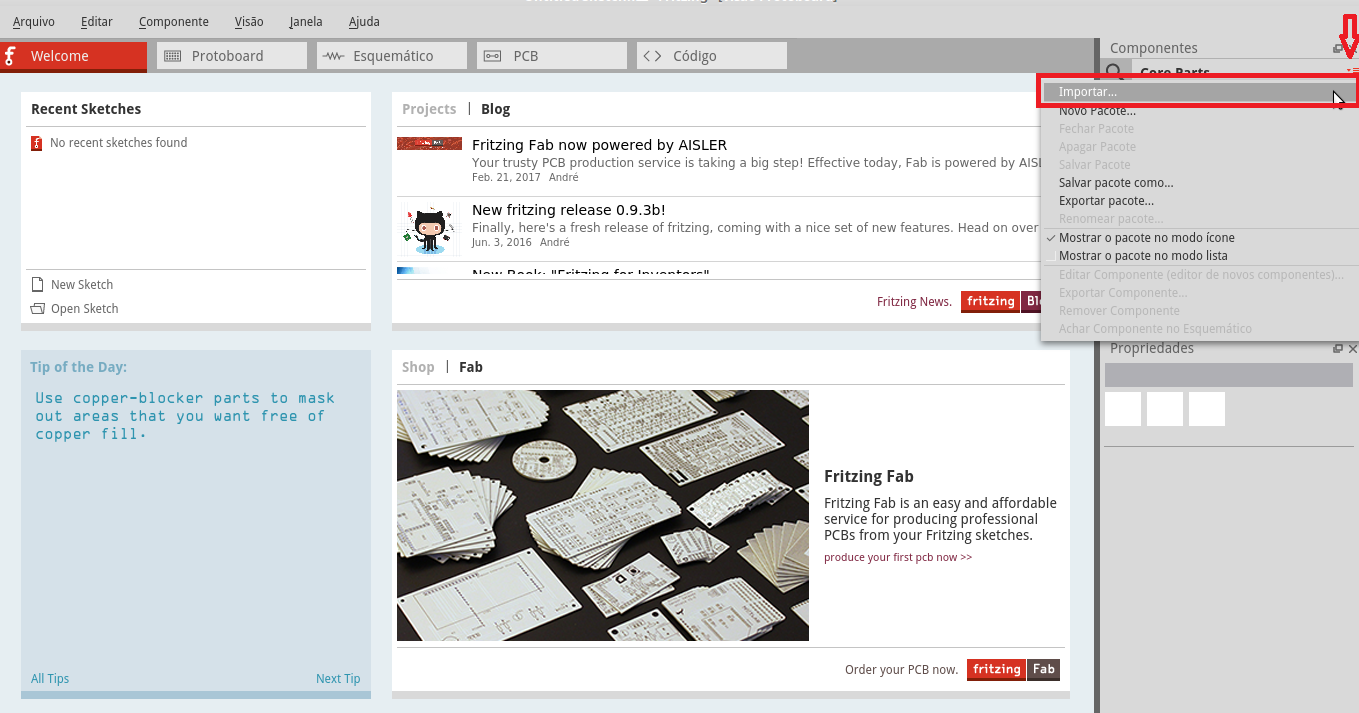Viewport: 1359px width, 713px height.
Task: Open the Fritzing Fab now powered by AISLER post
Action: (x=599, y=145)
